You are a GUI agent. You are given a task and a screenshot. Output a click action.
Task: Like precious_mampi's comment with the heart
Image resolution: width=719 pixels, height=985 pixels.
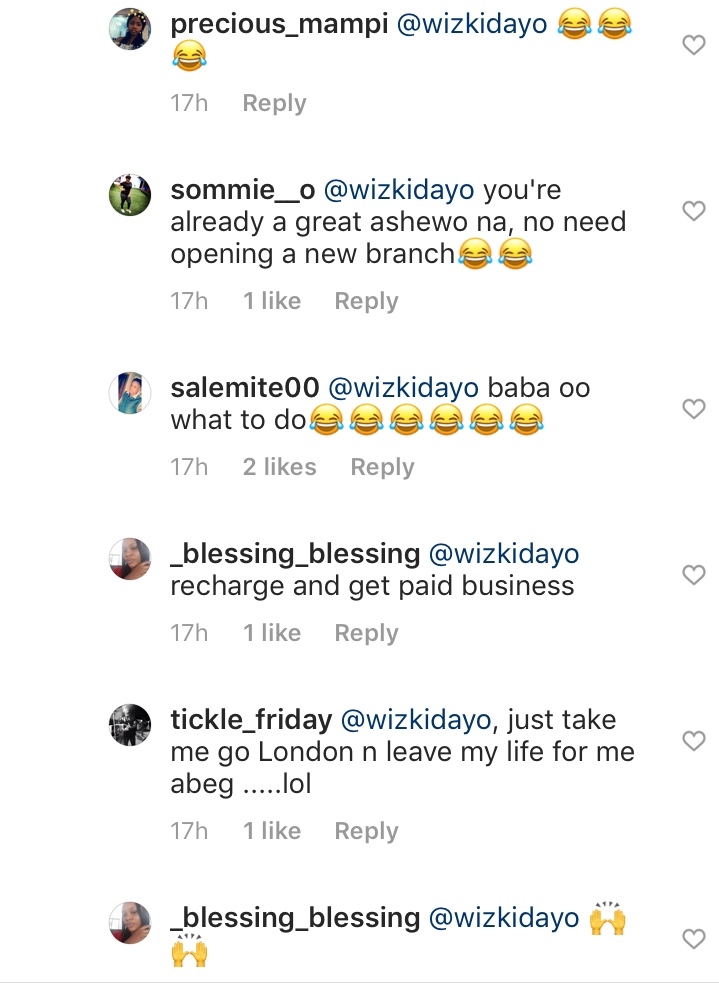pos(693,45)
